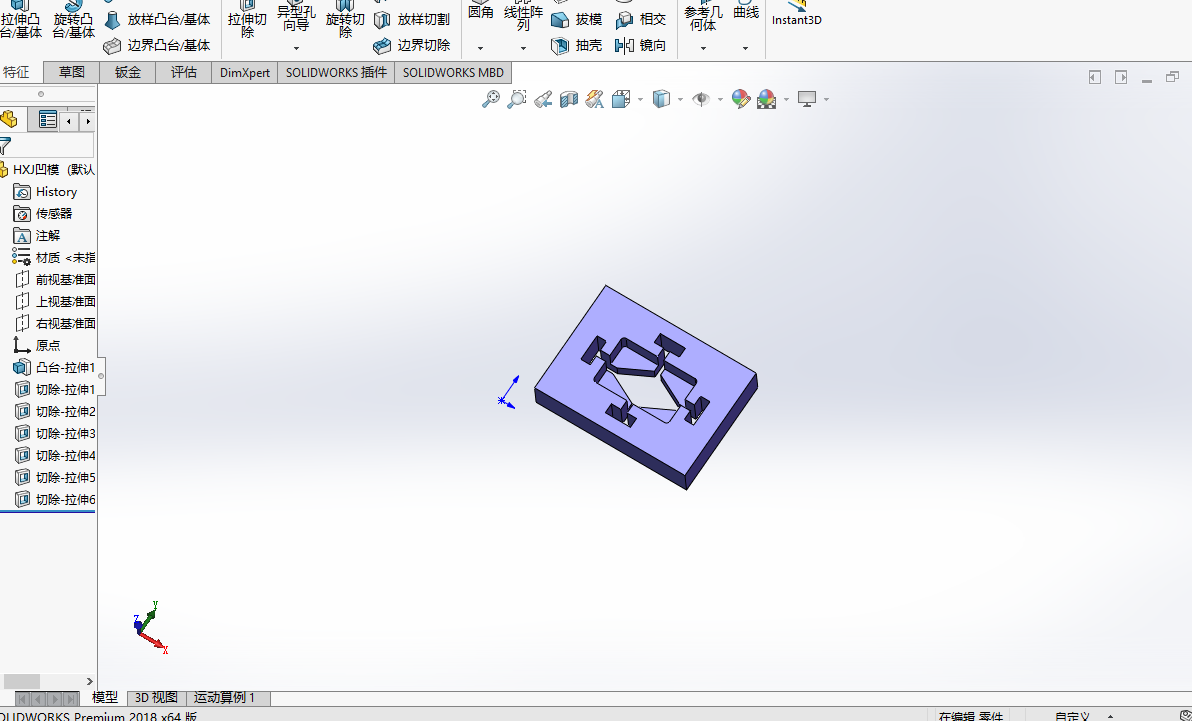Toggle the Hide/Show Items eye icon
The width and height of the screenshot is (1192, 721).
point(701,99)
